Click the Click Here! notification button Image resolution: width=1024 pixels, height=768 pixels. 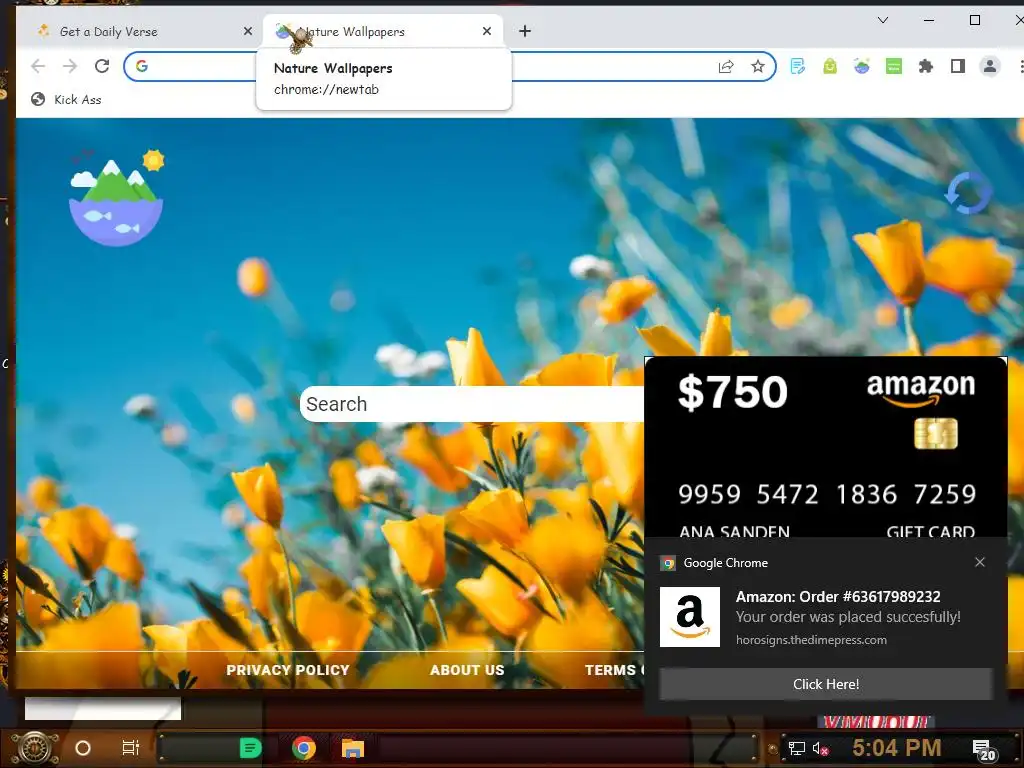(826, 684)
